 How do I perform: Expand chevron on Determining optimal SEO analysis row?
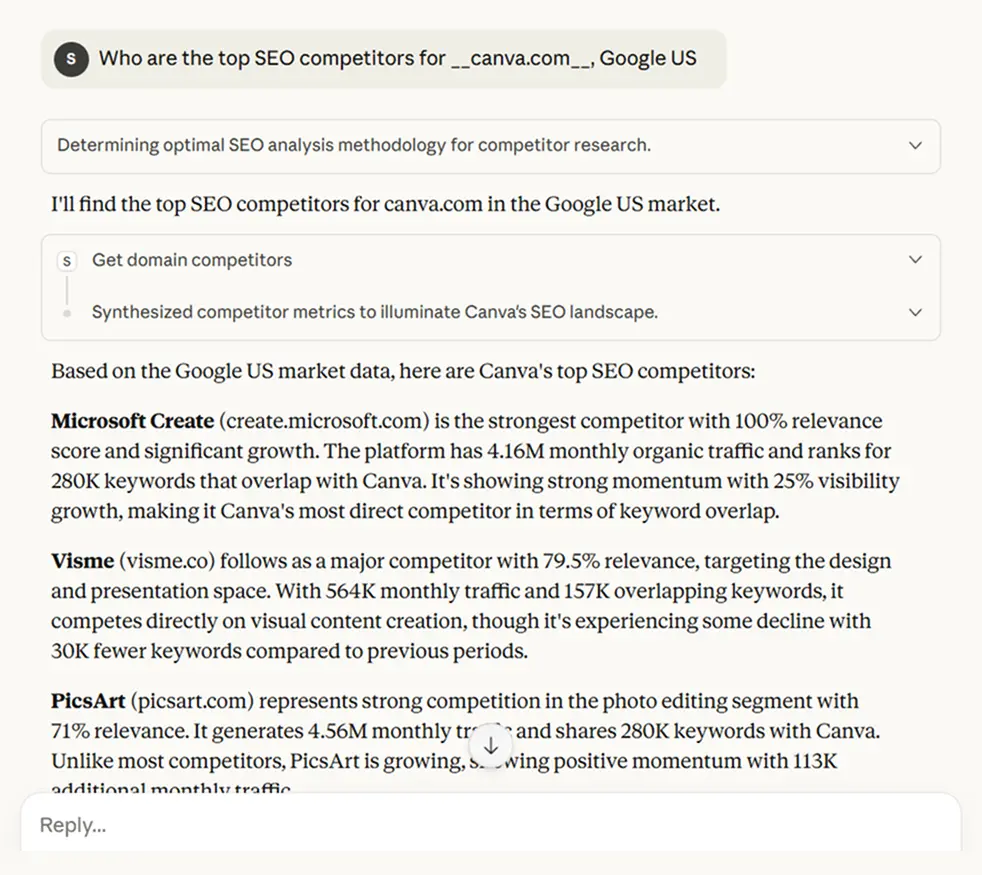tap(914, 146)
